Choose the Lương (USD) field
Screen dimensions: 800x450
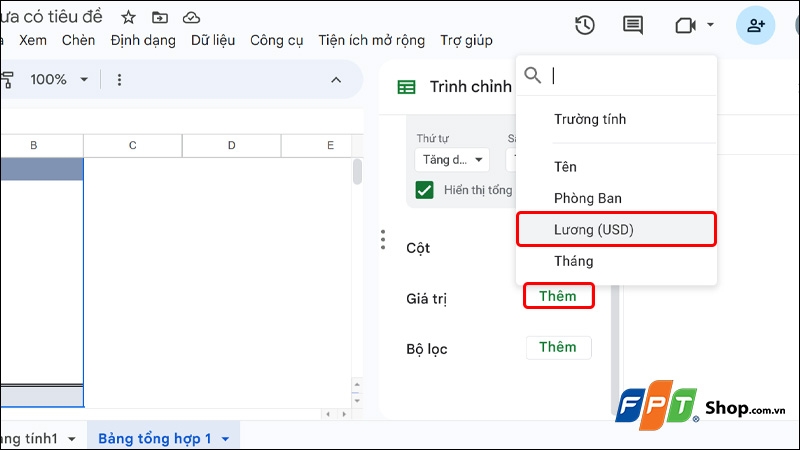pyautogui.click(x=616, y=230)
